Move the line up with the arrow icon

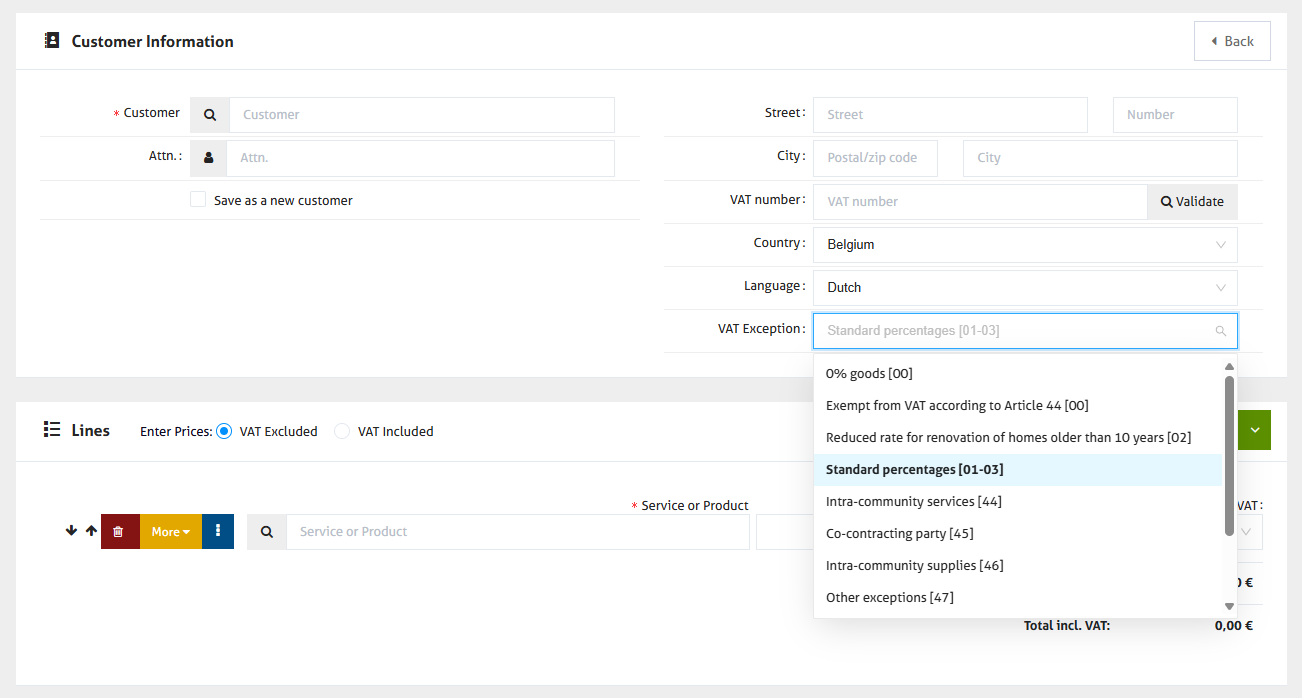click(91, 531)
